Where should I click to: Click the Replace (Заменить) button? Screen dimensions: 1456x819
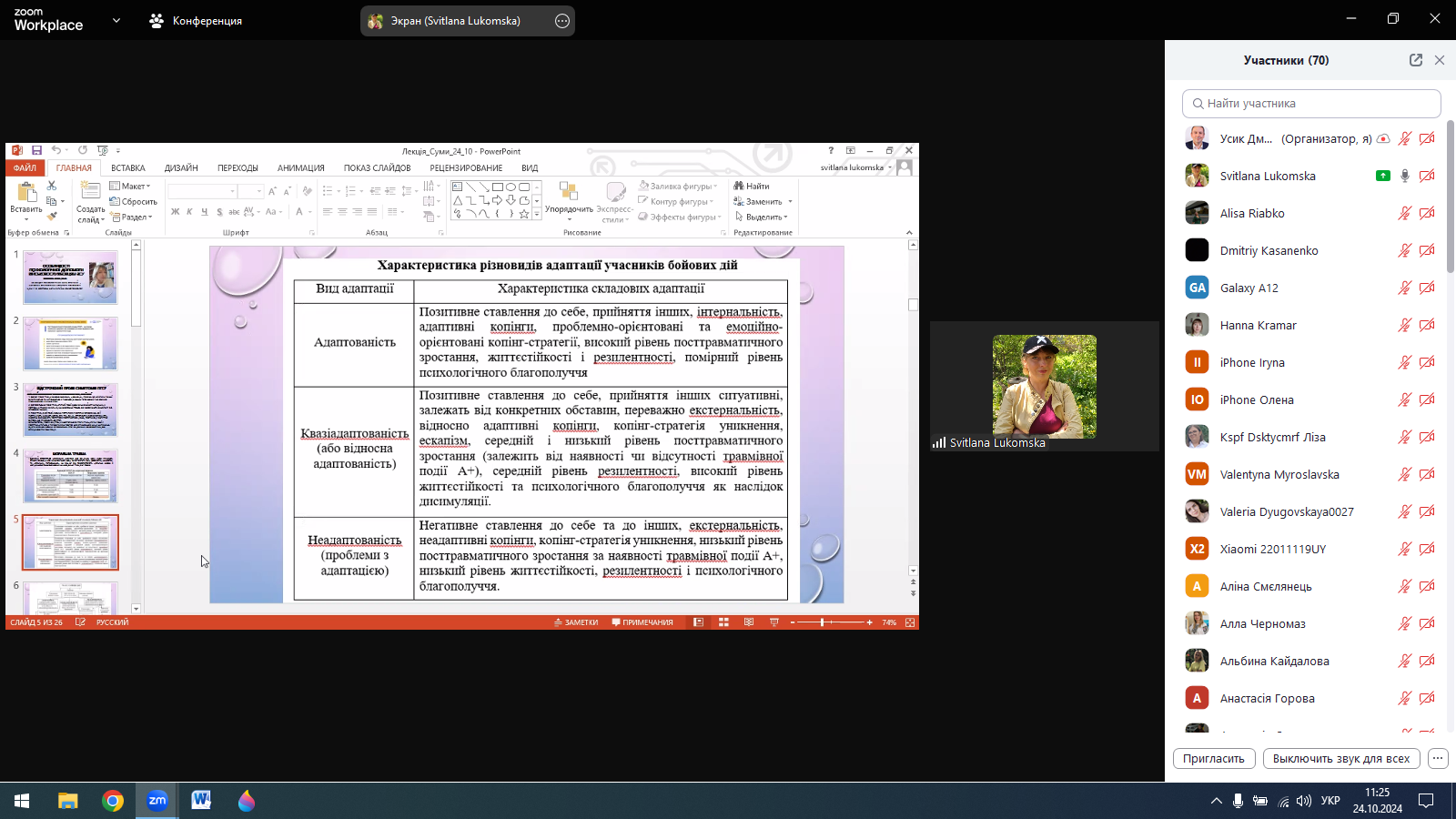pyautogui.click(x=763, y=201)
